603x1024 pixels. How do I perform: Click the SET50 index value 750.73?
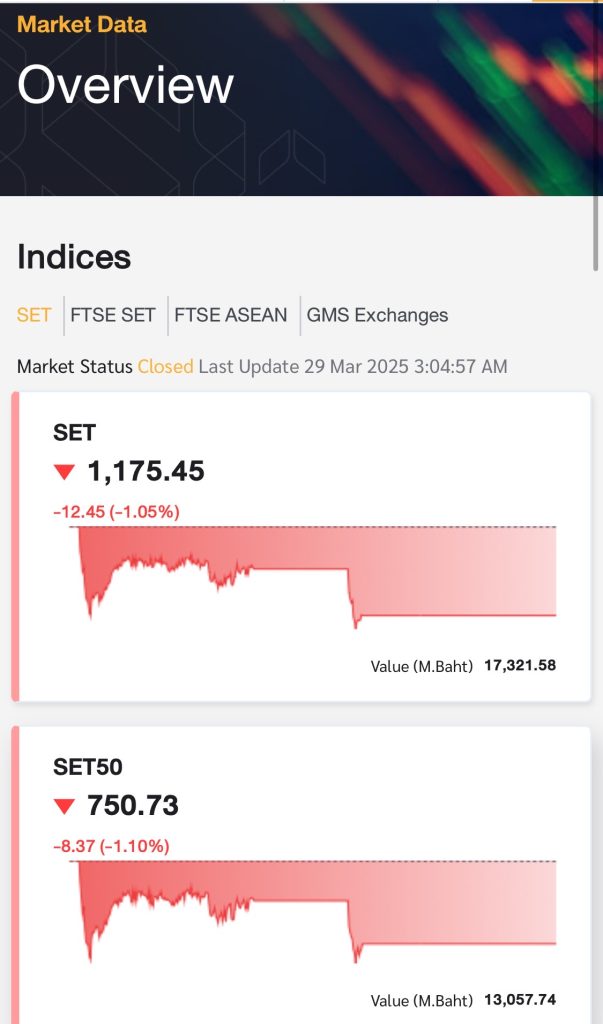[x=133, y=805]
